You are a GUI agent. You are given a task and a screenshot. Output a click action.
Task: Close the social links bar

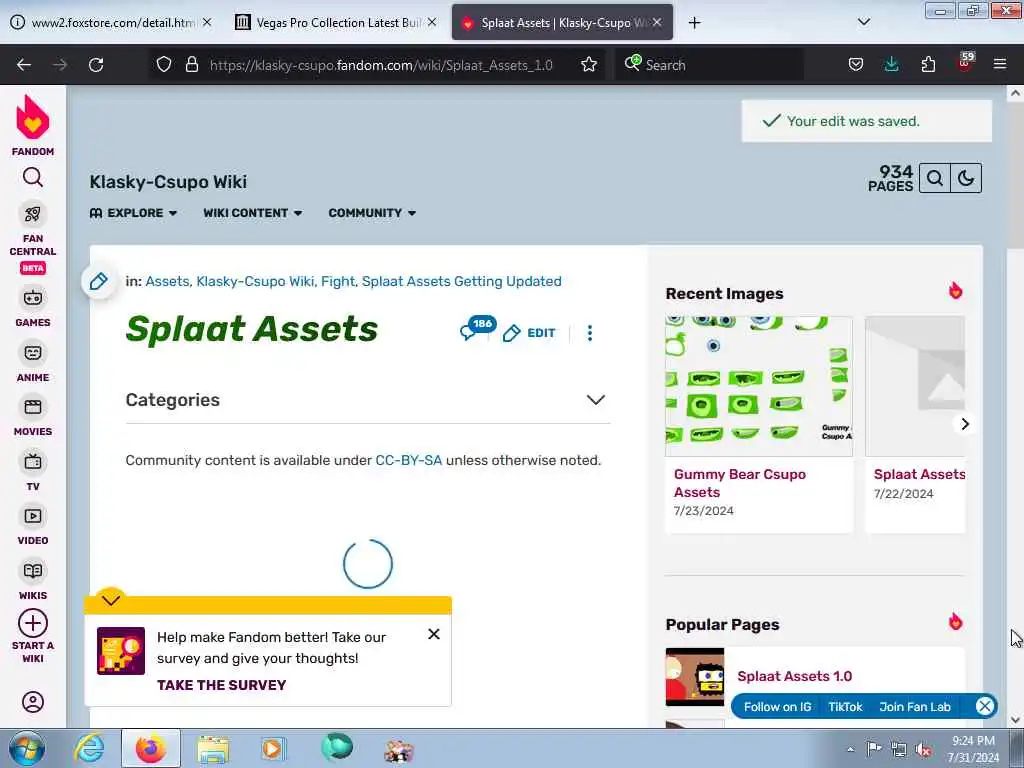(984, 707)
